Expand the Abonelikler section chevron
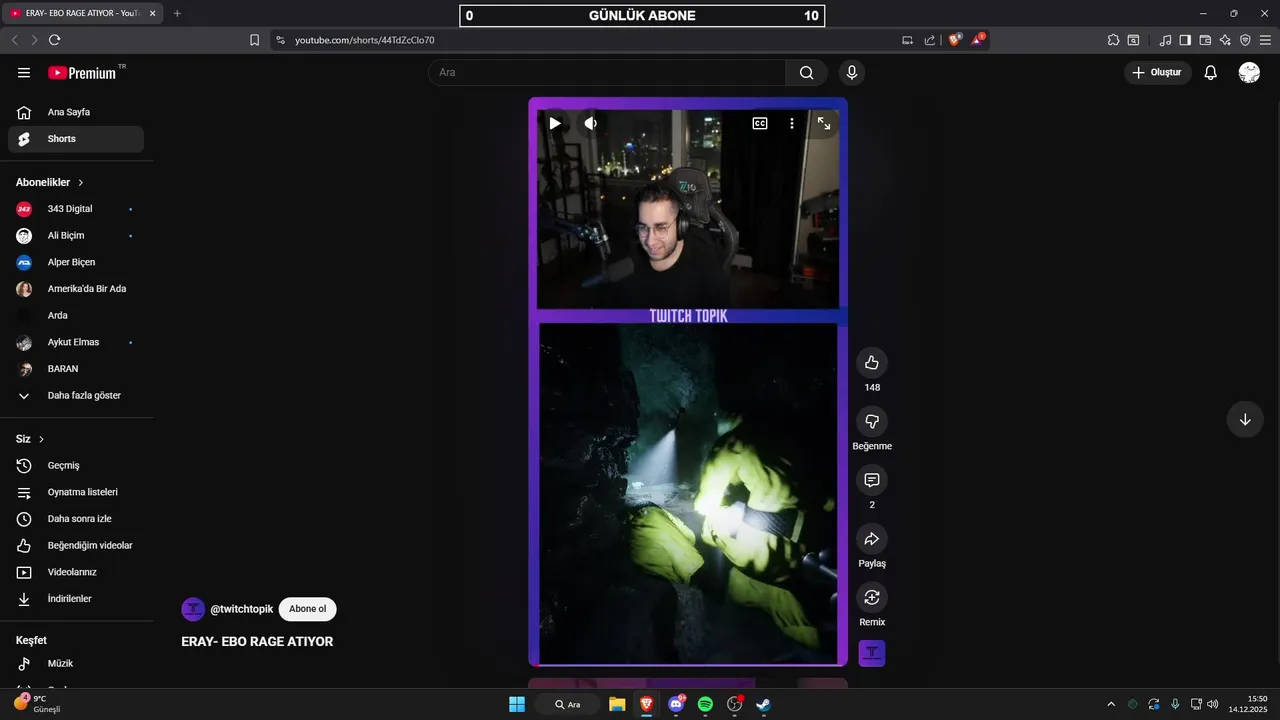 coord(81,183)
